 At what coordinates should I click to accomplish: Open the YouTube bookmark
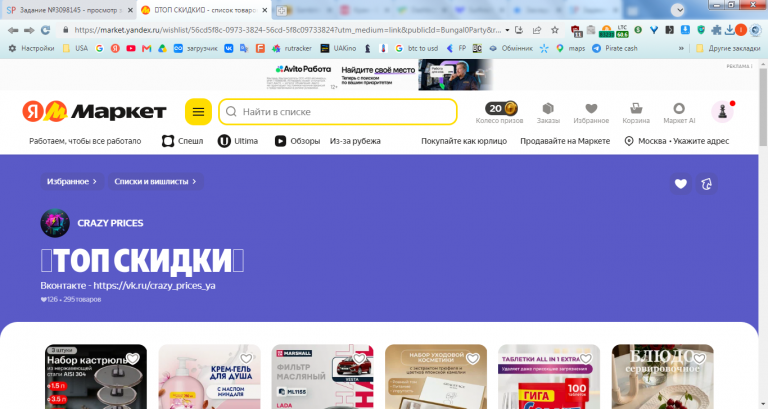tap(131, 48)
